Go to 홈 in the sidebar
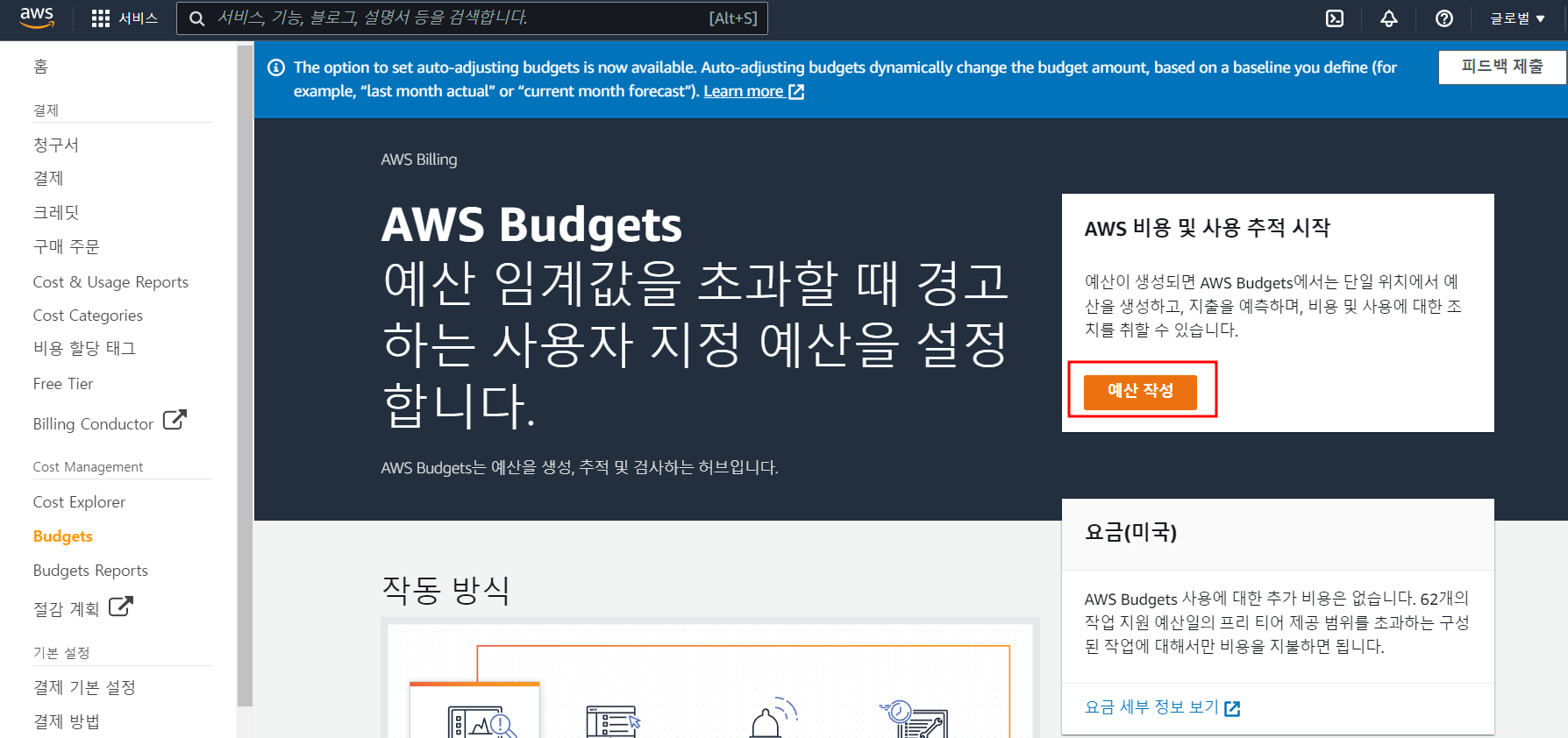Screen dimensions: 1568x738 coord(40,67)
